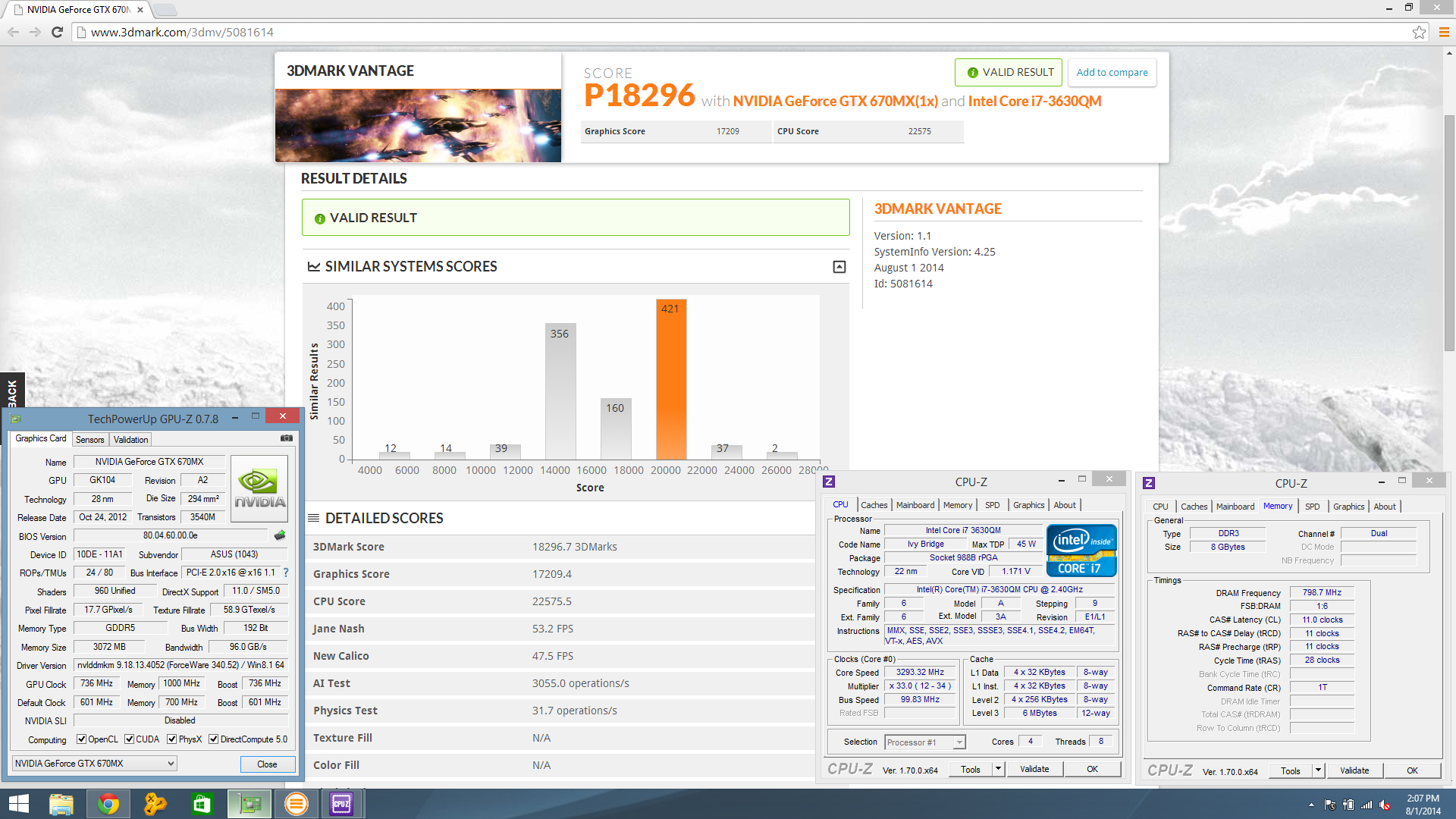Screen dimensions: 1456x819
Task: Open Memory tab in left CPU-Z
Action: [x=958, y=505]
